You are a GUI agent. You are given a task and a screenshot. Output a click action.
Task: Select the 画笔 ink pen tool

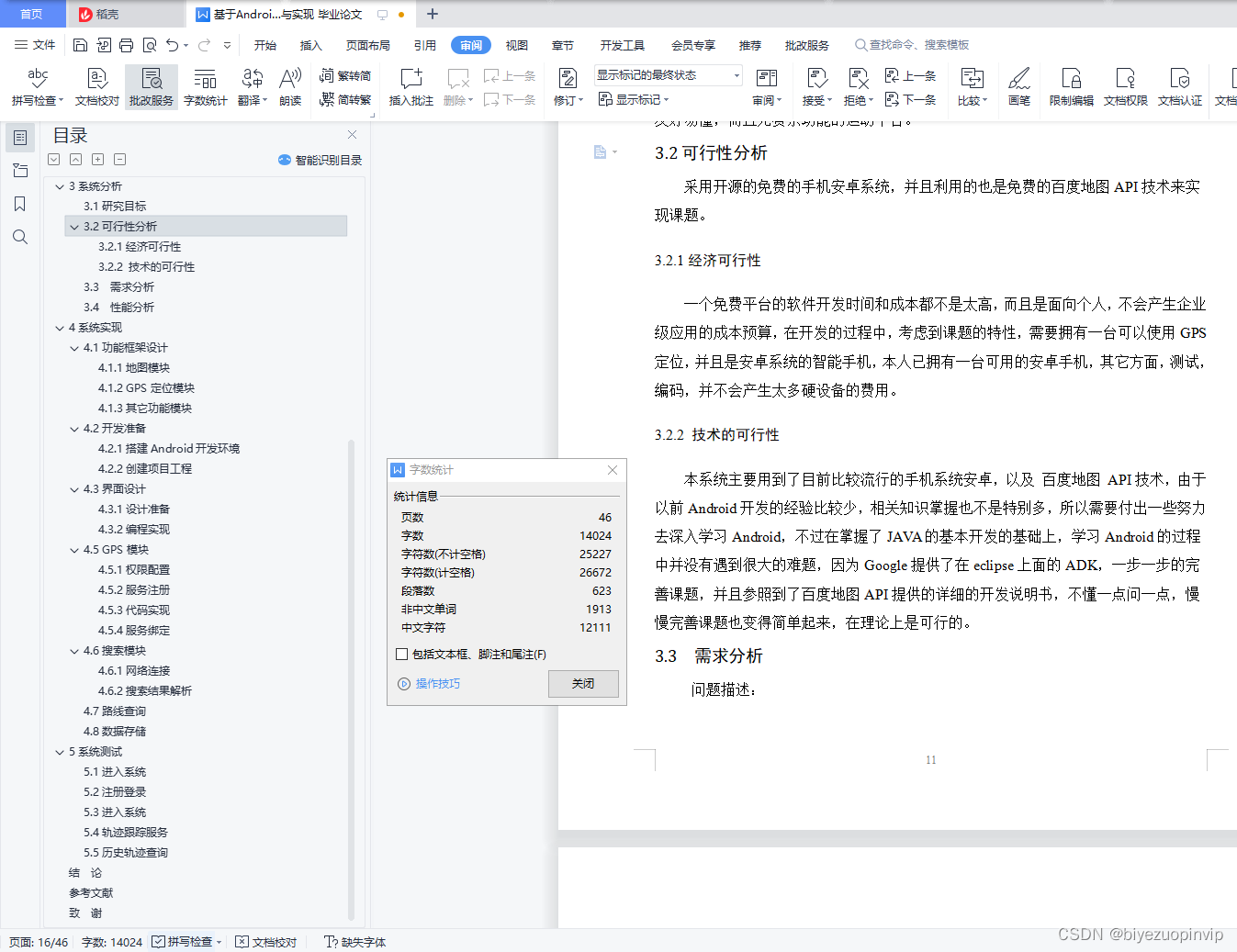coord(1019,87)
